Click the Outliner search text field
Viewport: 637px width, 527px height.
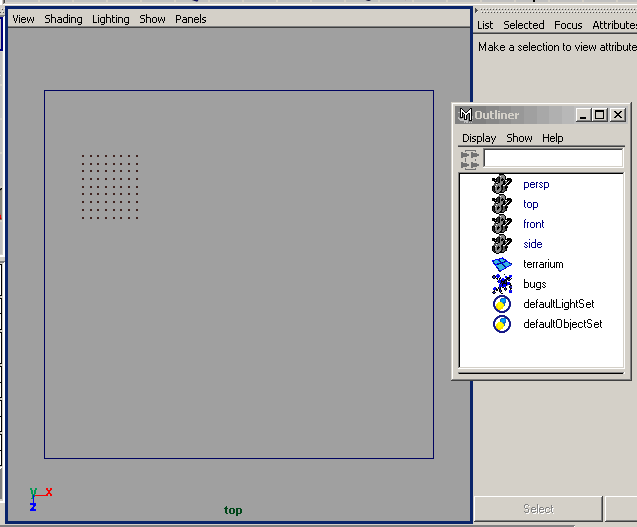click(x=553, y=159)
